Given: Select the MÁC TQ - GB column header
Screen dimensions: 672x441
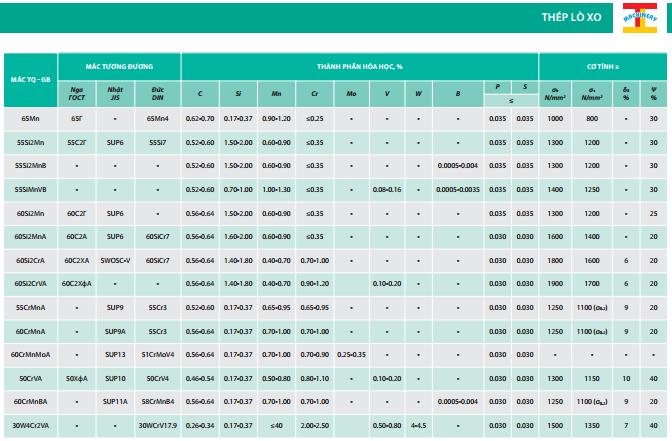Looking at the screenshot, I should click(30, 80).
